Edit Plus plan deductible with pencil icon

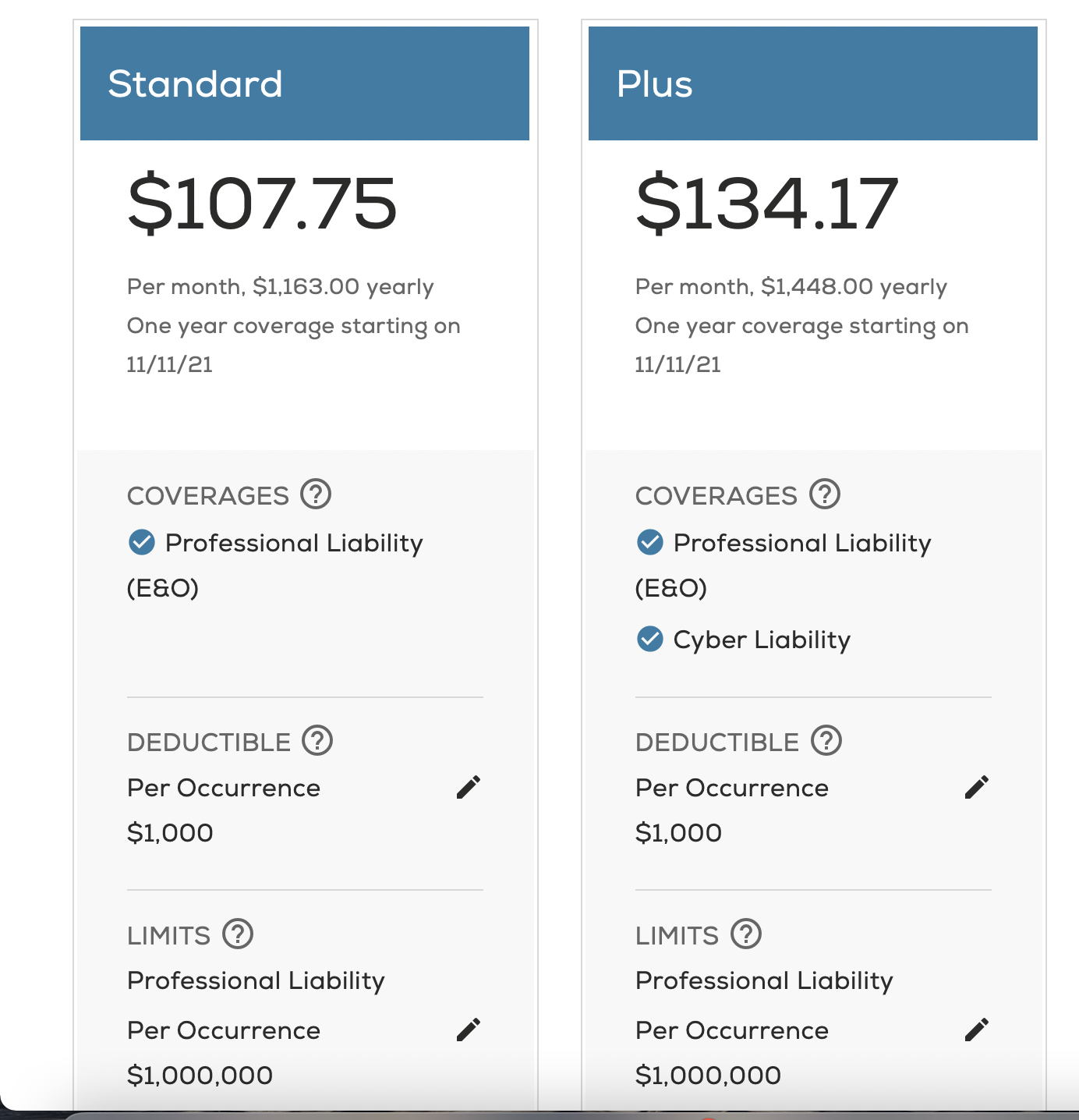click(977, 788)
